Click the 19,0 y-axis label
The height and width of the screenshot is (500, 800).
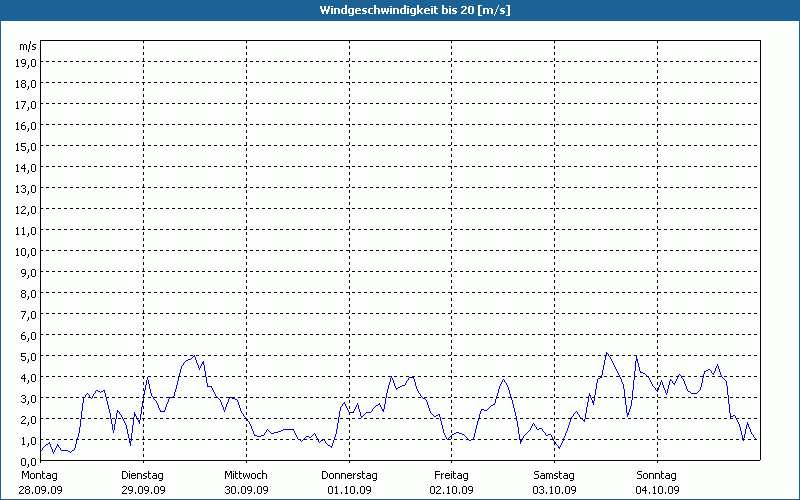26,63
